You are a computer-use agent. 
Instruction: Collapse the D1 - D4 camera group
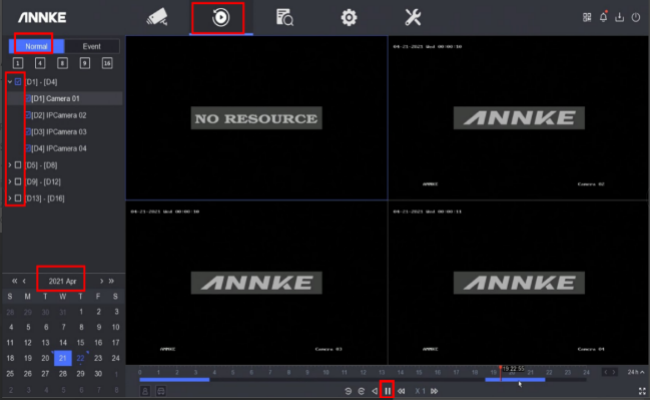pyautogui.click(x=9, y=82)
